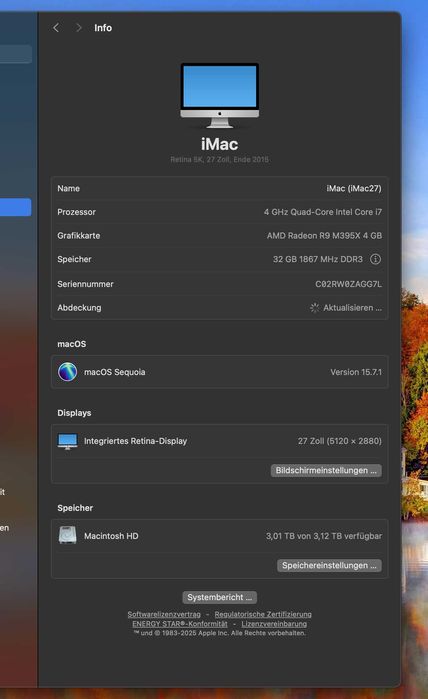This screenshot has width=428, height=699.
Task: Open memory info circle icon
Action: [x=375, y=259]
